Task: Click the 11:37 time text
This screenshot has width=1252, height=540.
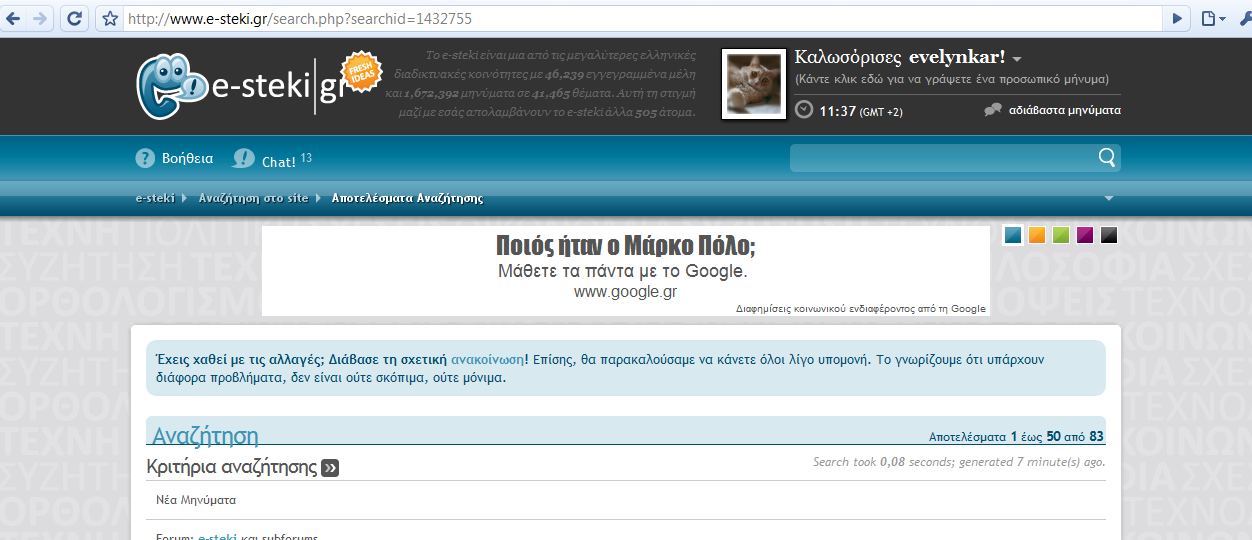Action: click(x=837, y=111)
